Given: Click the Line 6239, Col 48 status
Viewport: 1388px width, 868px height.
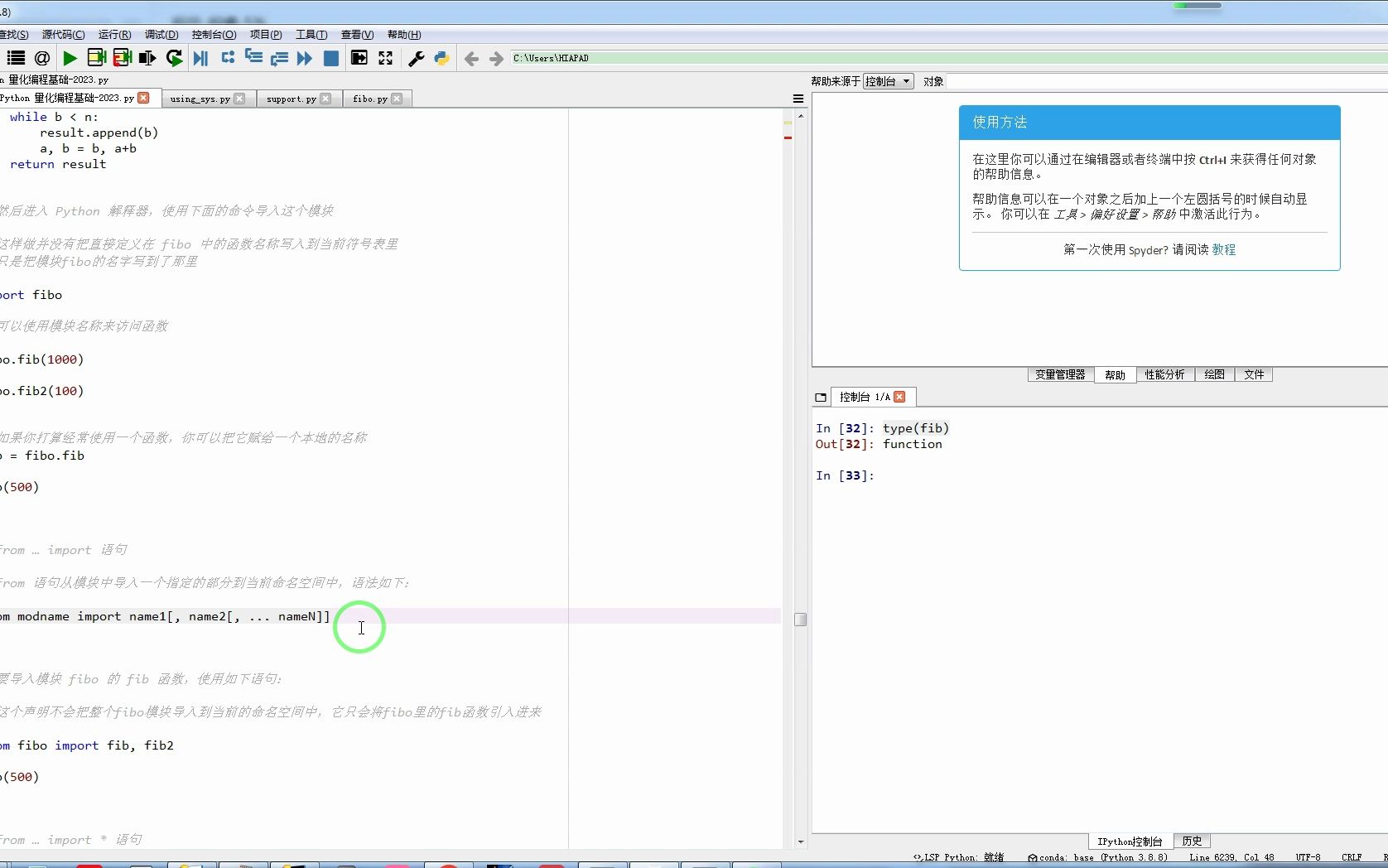Looking at the screenshot, I should (1231, 857).
